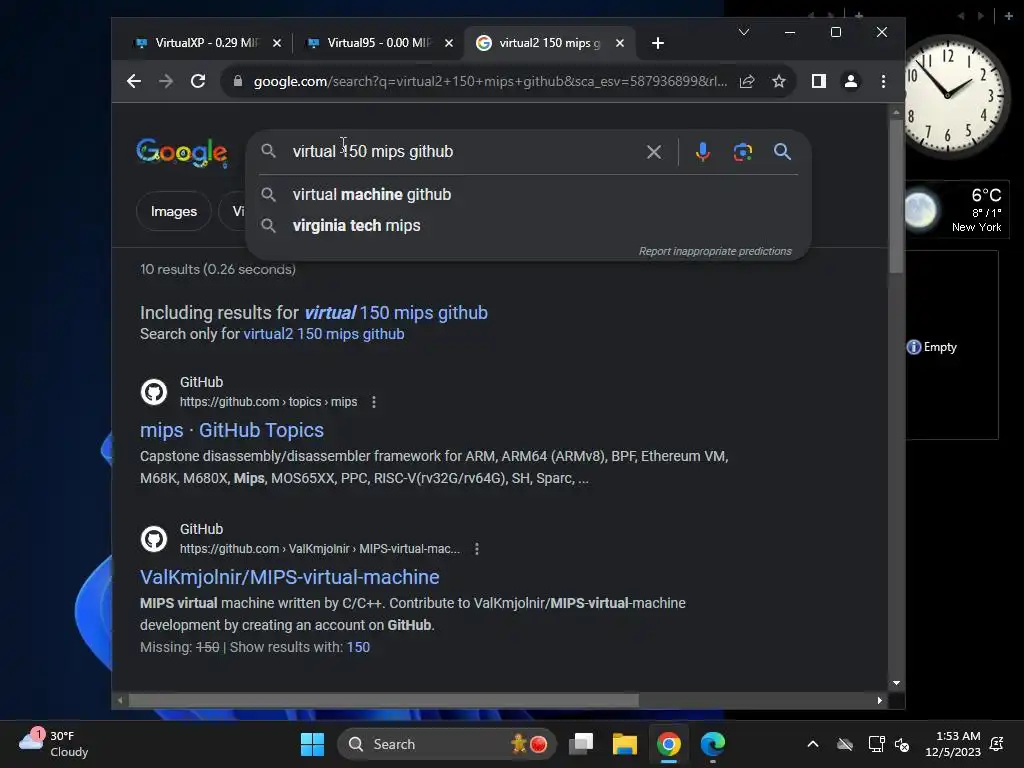Filter results by Images
The image size is (1024, 768).
coord(174,212)
